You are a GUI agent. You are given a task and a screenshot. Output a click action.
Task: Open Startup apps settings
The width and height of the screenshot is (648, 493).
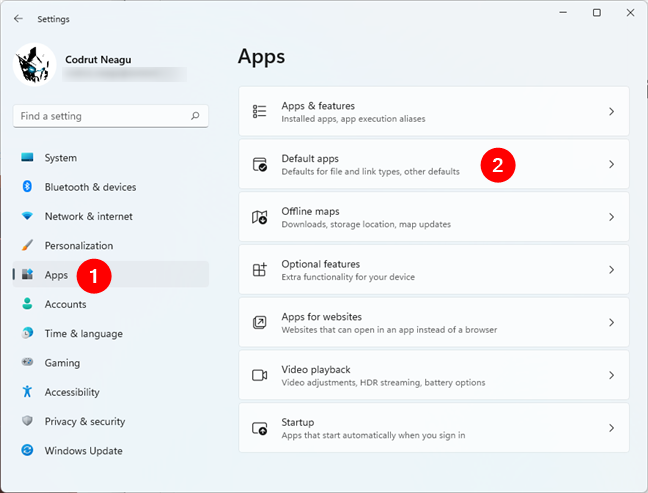[x=434, y=428]
